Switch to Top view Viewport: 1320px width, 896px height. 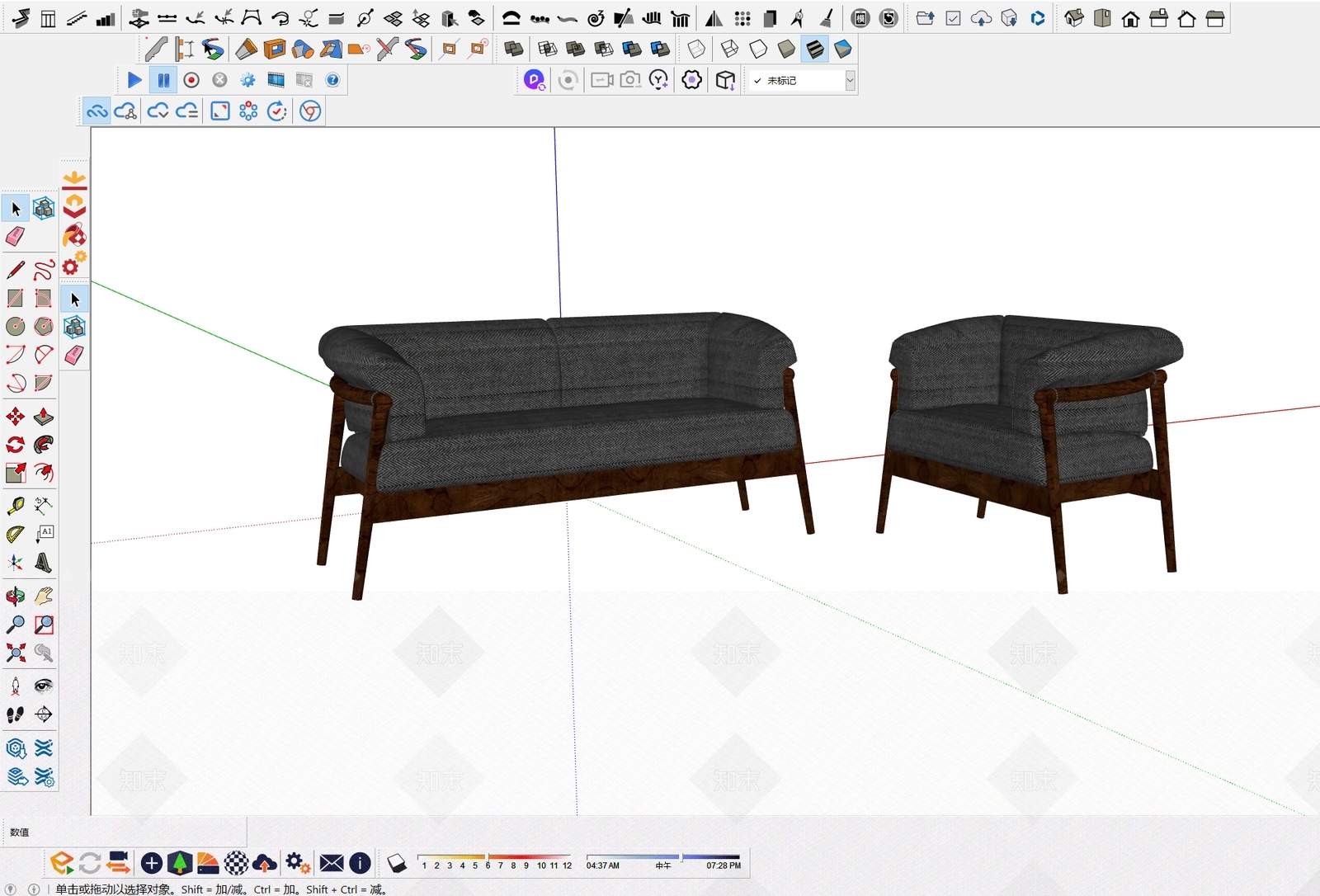pyautogui.click(x=1102, y=18)
